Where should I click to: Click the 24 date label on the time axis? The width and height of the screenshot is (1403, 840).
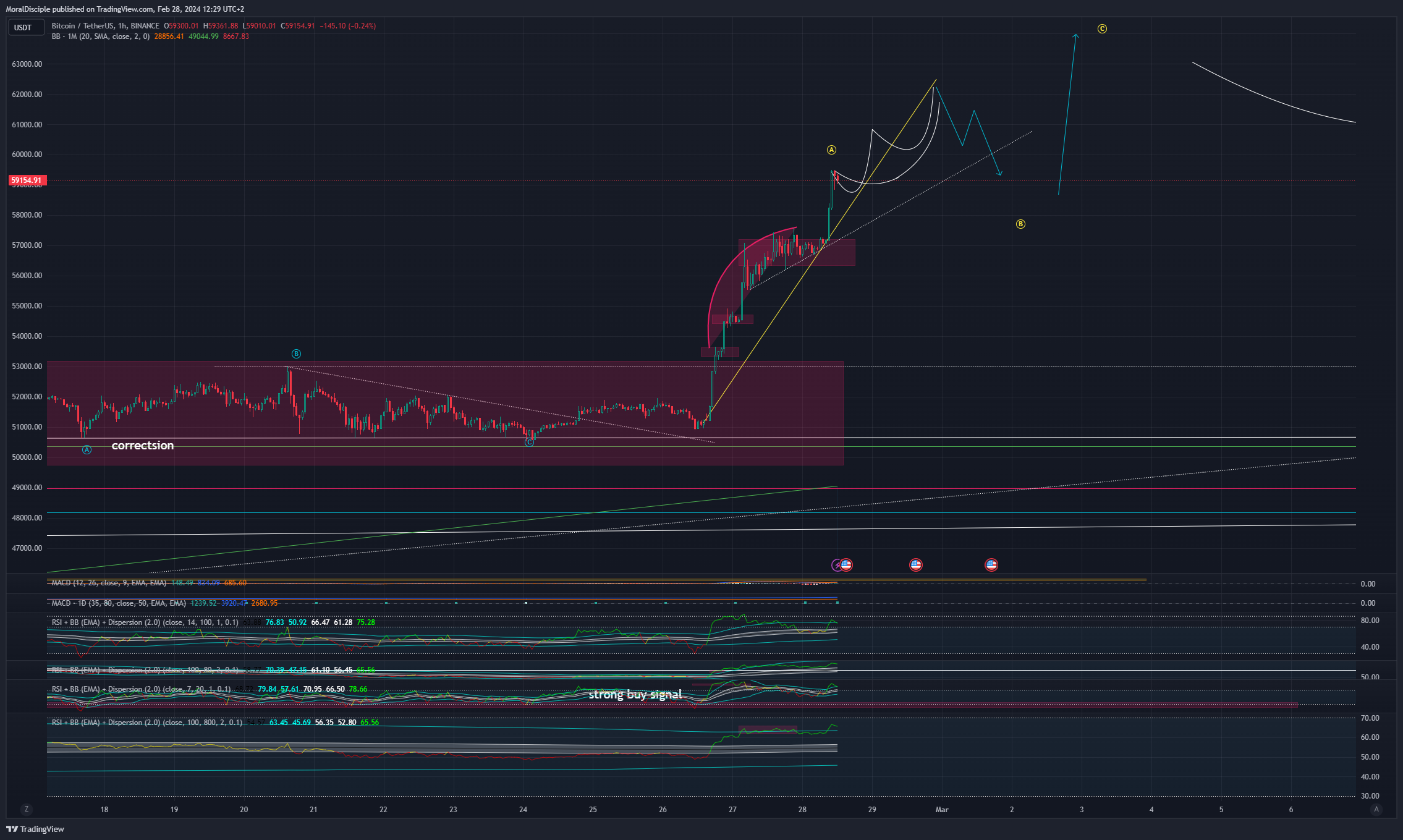coord(523,810)
